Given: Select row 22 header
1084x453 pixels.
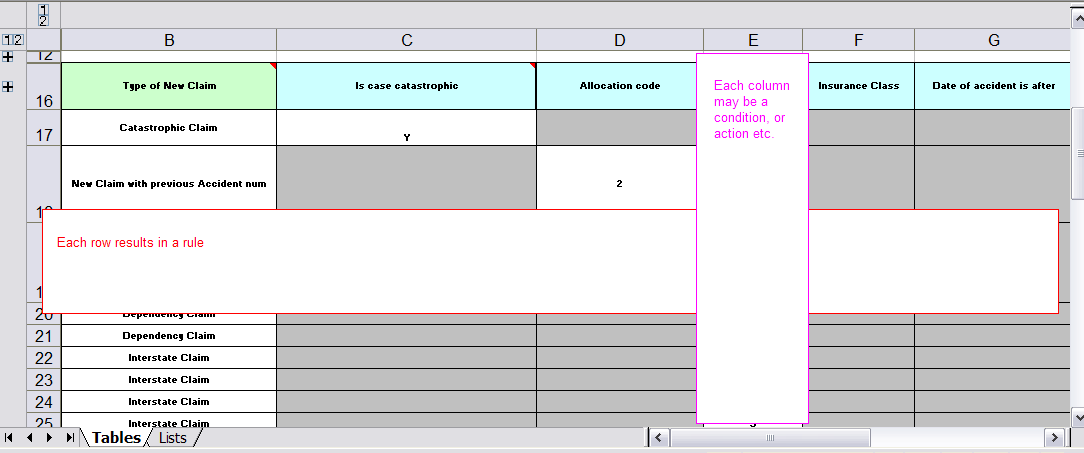Looking at the screenshot, I should 43,358.
